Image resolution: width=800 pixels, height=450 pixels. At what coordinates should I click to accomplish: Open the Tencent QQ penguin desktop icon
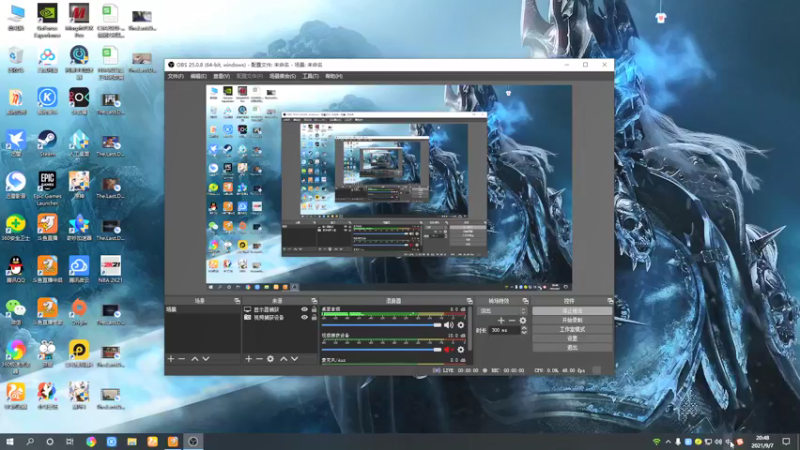16,269
